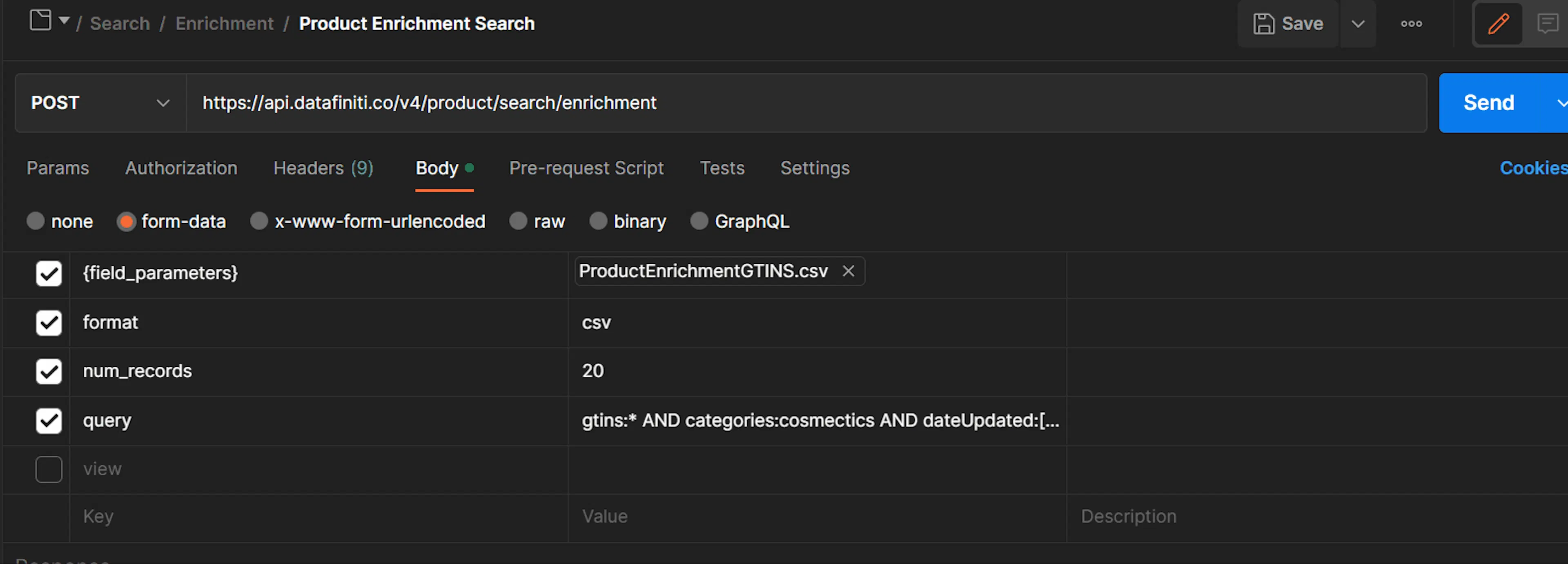Open the POST method dropdown
The width and height of the screenshot is (1568, 564).
162,103
